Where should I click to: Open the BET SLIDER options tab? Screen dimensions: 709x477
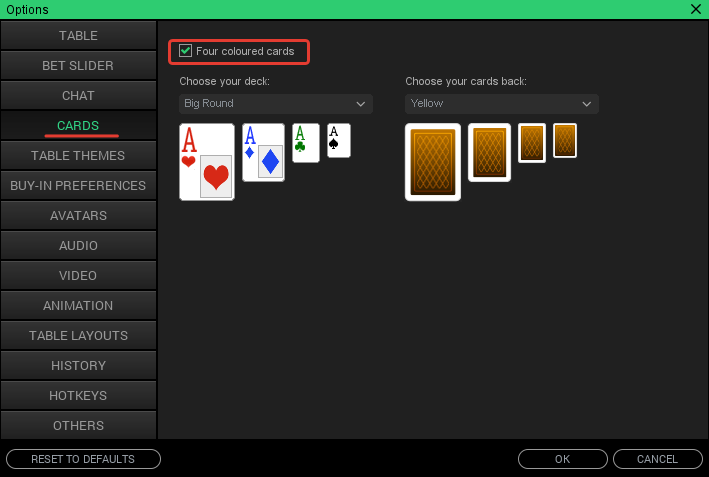(78, 66)
